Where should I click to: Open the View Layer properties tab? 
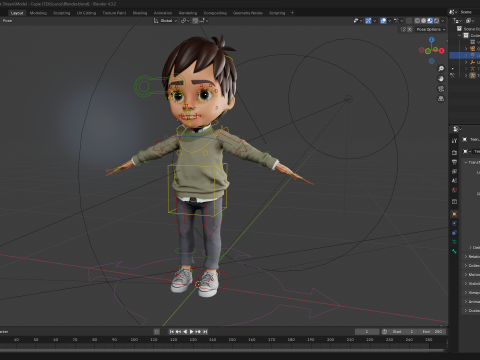(x=454, y=171)
